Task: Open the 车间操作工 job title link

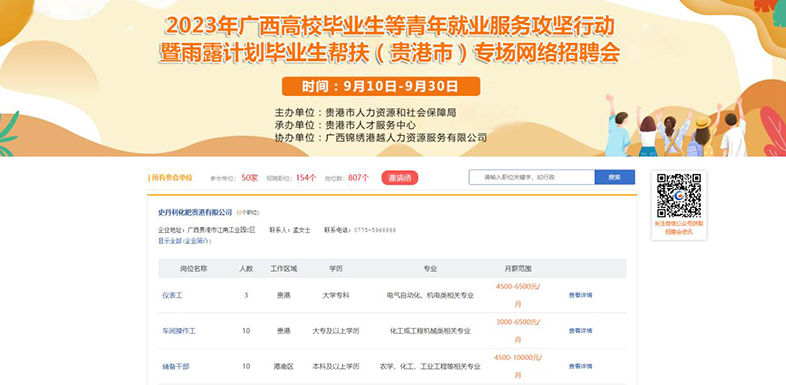Action: click(x=179, y=331)
